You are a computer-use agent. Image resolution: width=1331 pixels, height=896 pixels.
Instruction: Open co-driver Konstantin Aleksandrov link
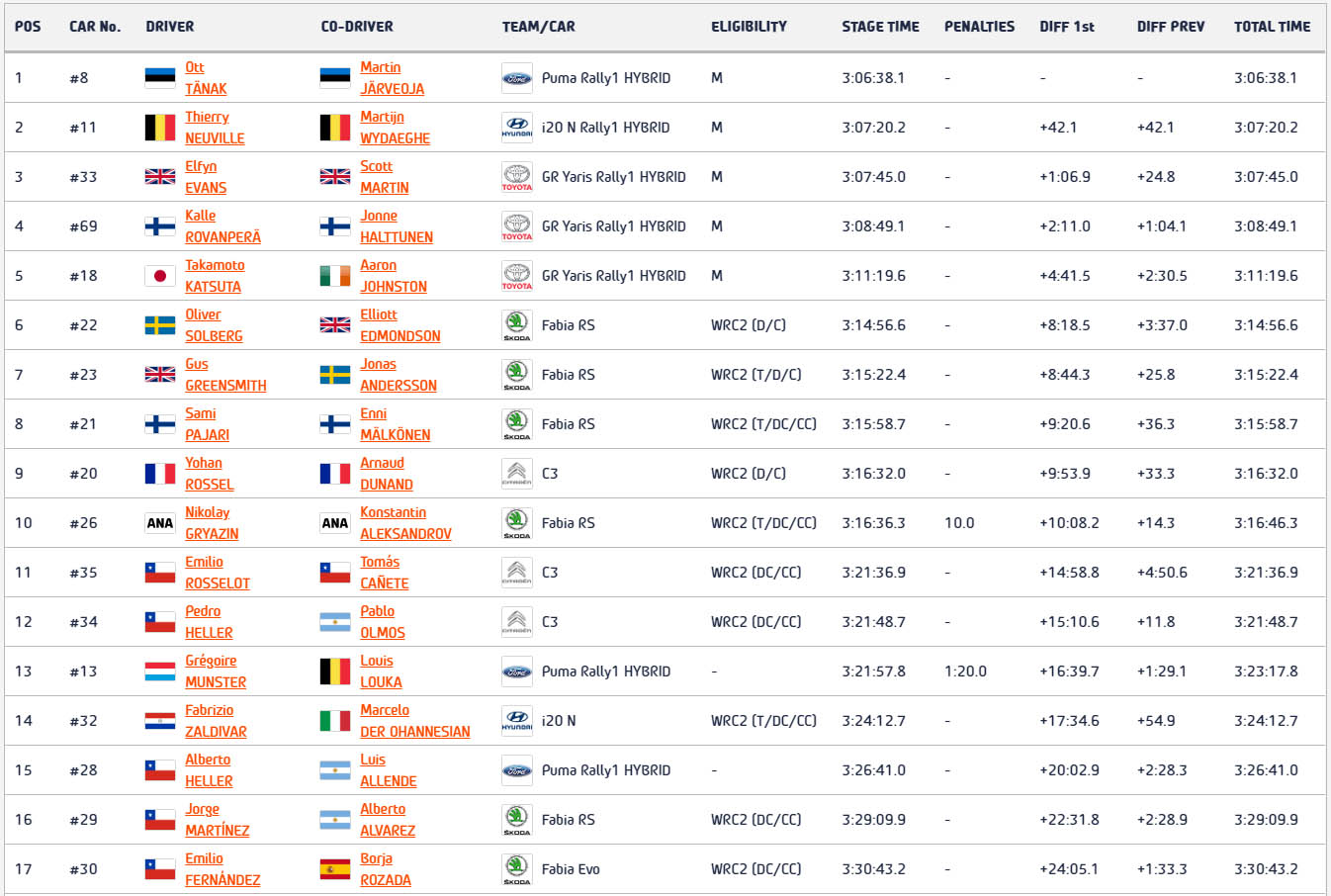tap(405, 523)
